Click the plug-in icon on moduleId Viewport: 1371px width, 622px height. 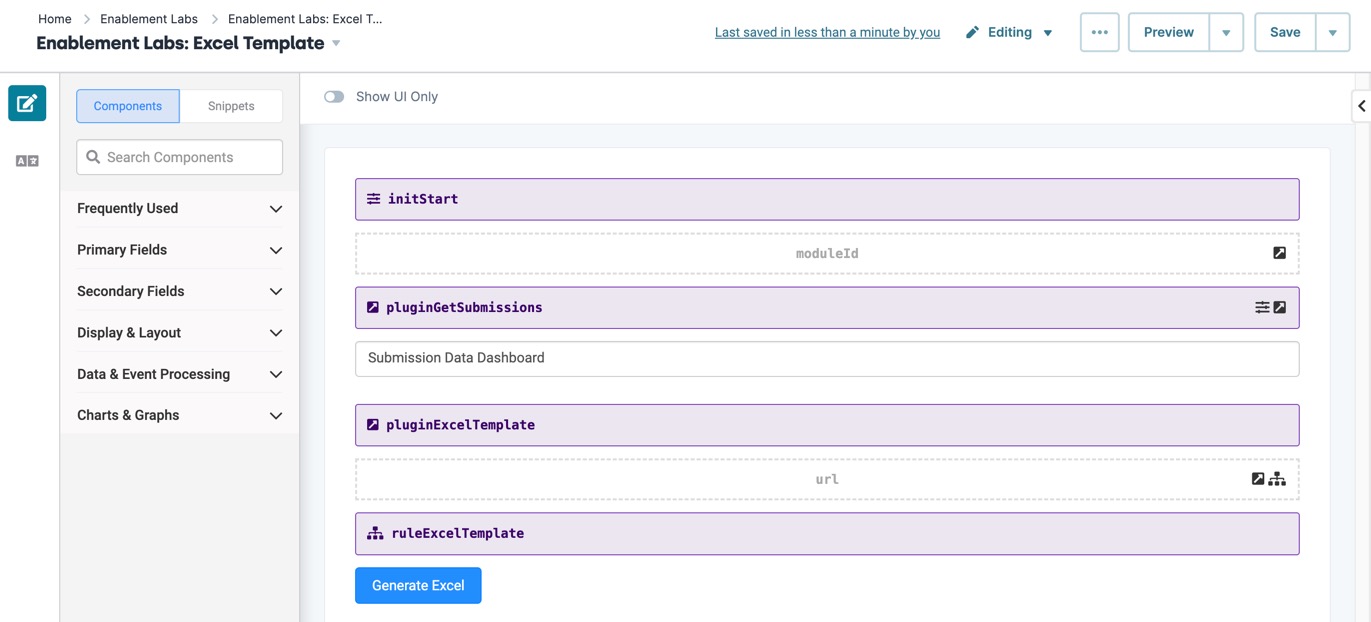pos(1279,253)
